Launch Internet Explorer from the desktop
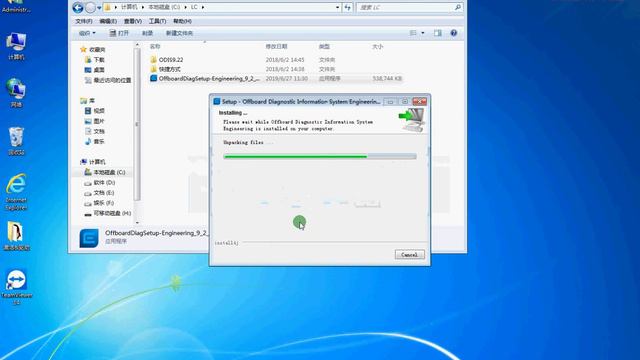The height and width of the screenshot is (360, 640). 16,192
